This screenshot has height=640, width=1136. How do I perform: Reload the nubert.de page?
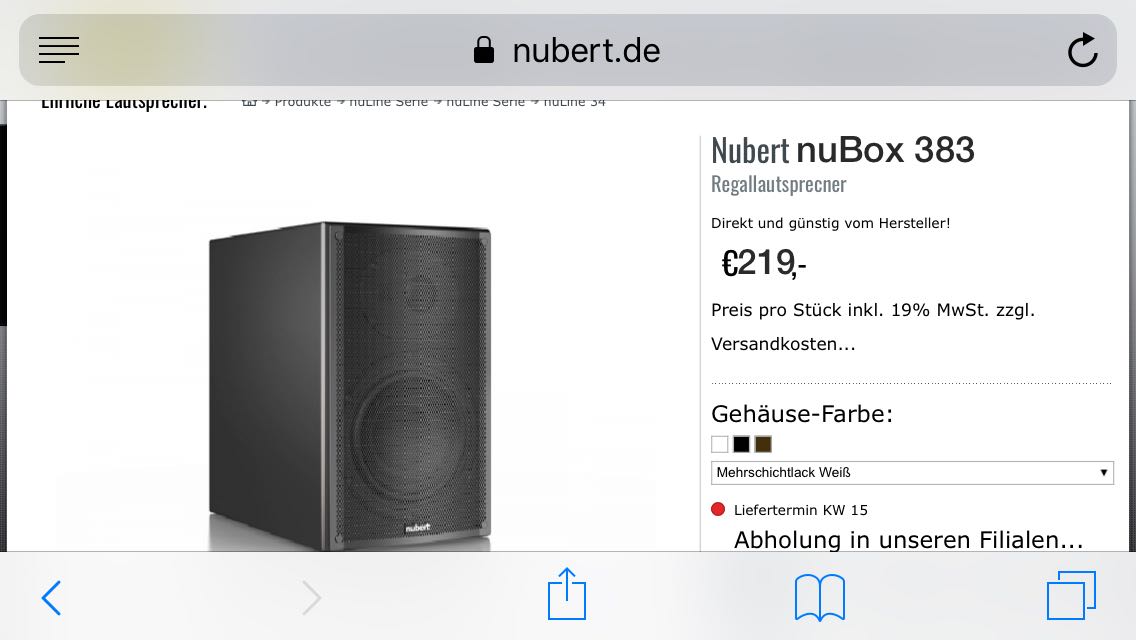(x=1082, y=50)
